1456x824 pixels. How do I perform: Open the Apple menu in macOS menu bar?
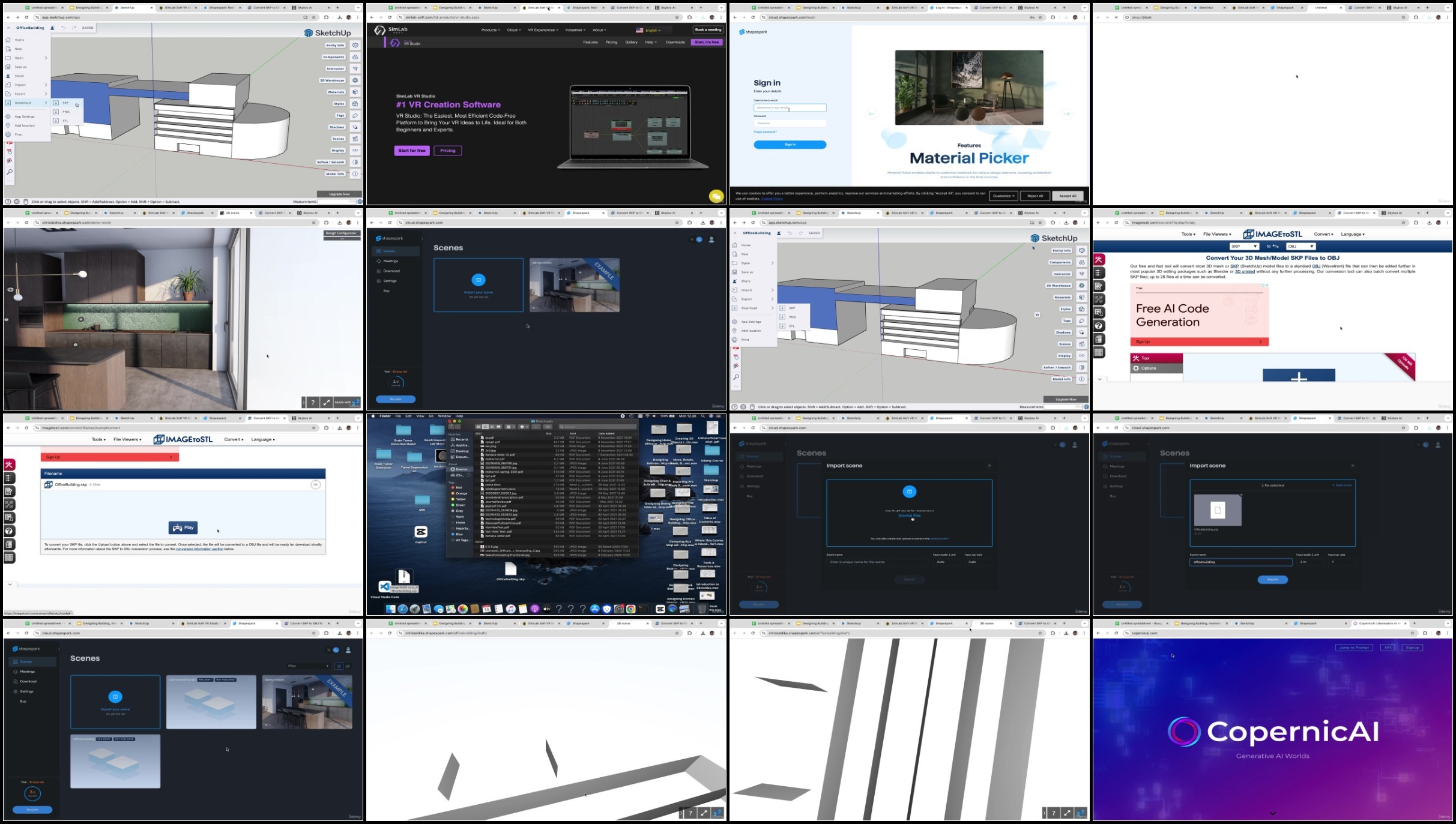coord(373,416)
